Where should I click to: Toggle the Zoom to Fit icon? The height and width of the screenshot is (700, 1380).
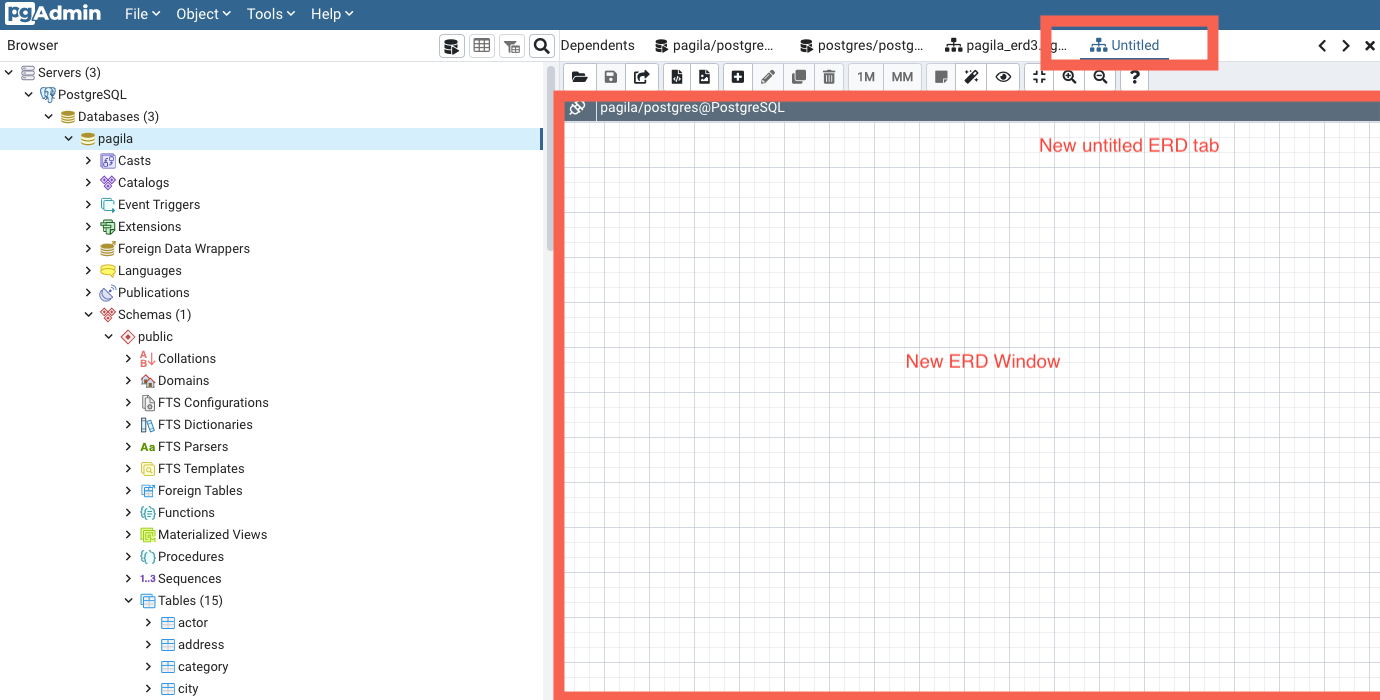pos(1038,76)
